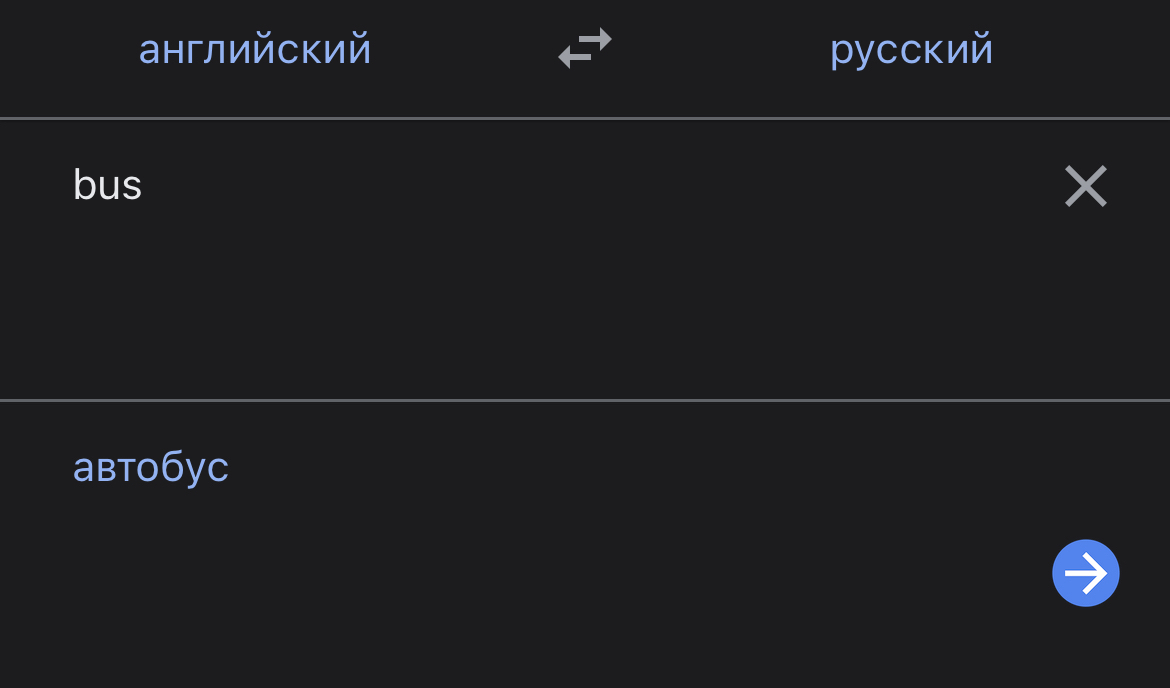Image resolution: width=1170 pixels, height=688 pixels.
Task: Go to full translation via arrow button
Action: (x=1085, y=573)
